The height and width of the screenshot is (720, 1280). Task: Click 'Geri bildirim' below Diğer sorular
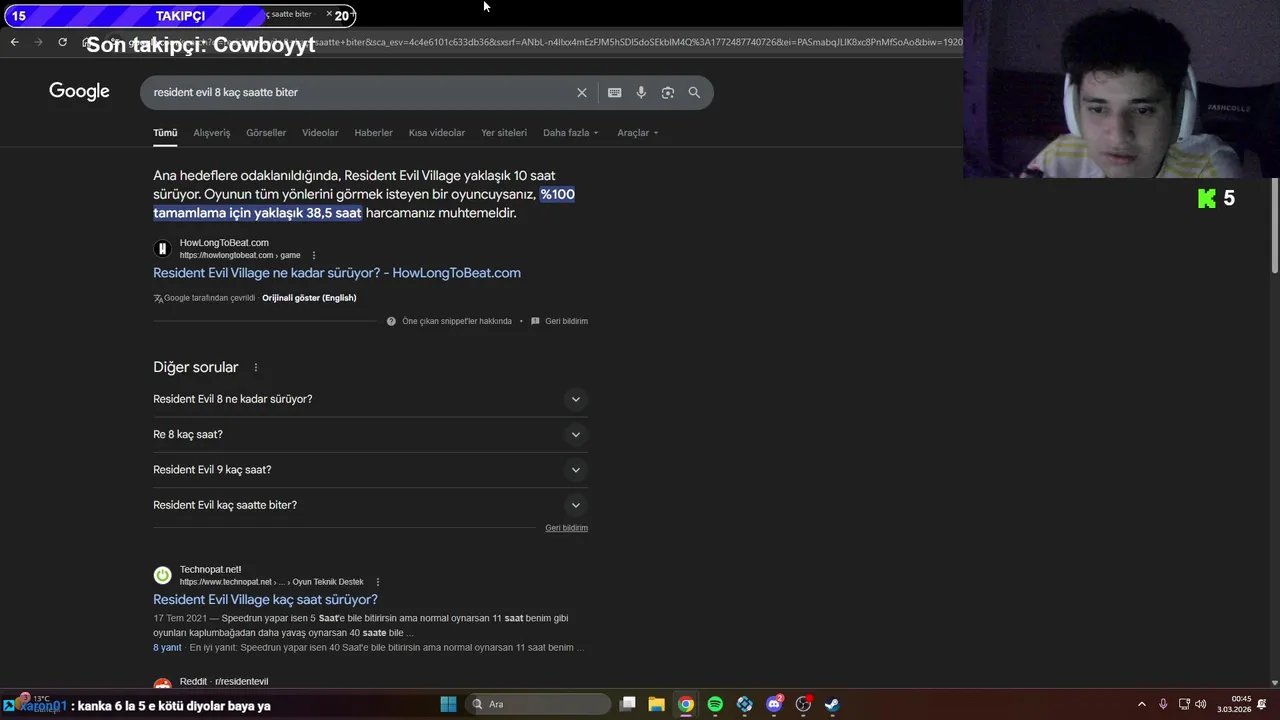tap(566, 528)
